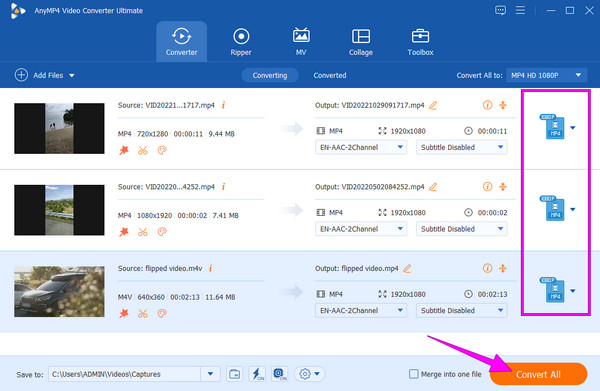This screenshot has width=600, height=391.
Task: Show source info for VID20220...4252.mp4
Action: (x=223, y=186)
